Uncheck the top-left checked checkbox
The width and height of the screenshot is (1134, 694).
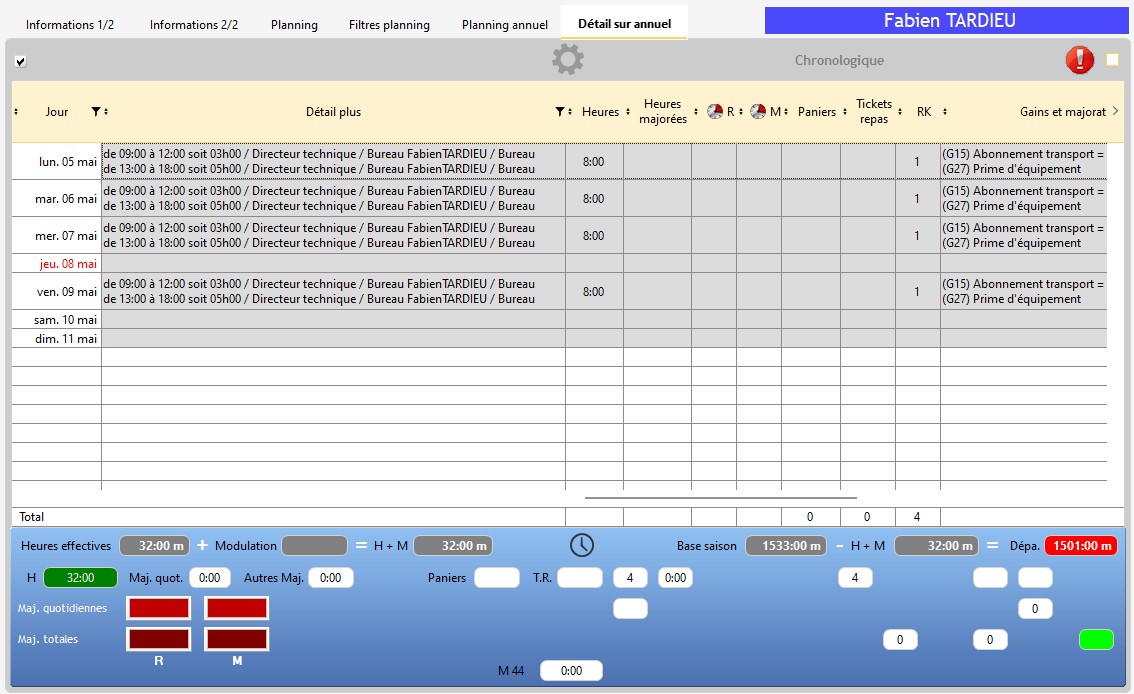point(21,61)
